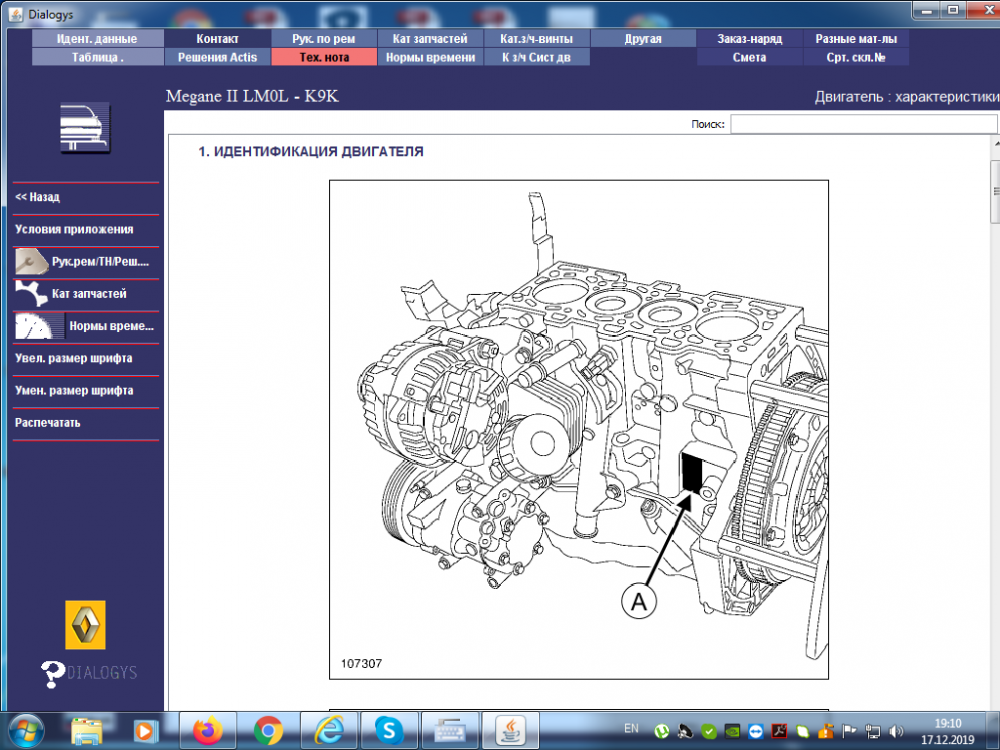
Task: Open Windows Explorer from the taskbar
Action: click(87, 731)
